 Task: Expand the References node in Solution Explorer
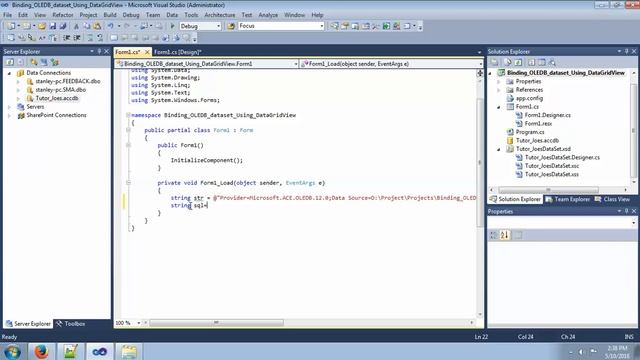tap(499, 90)
